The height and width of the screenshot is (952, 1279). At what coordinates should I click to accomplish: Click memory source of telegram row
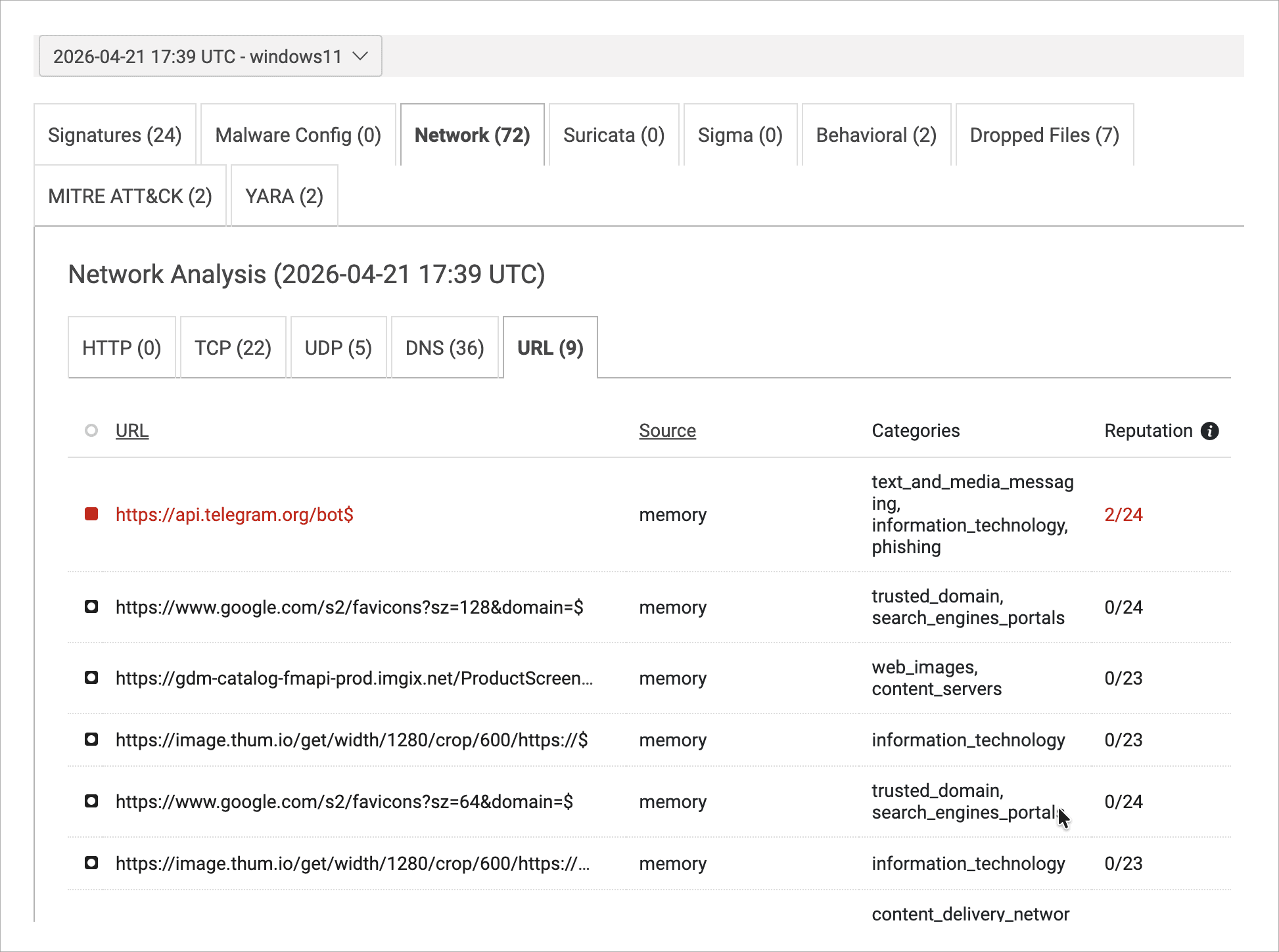[672, 514]
